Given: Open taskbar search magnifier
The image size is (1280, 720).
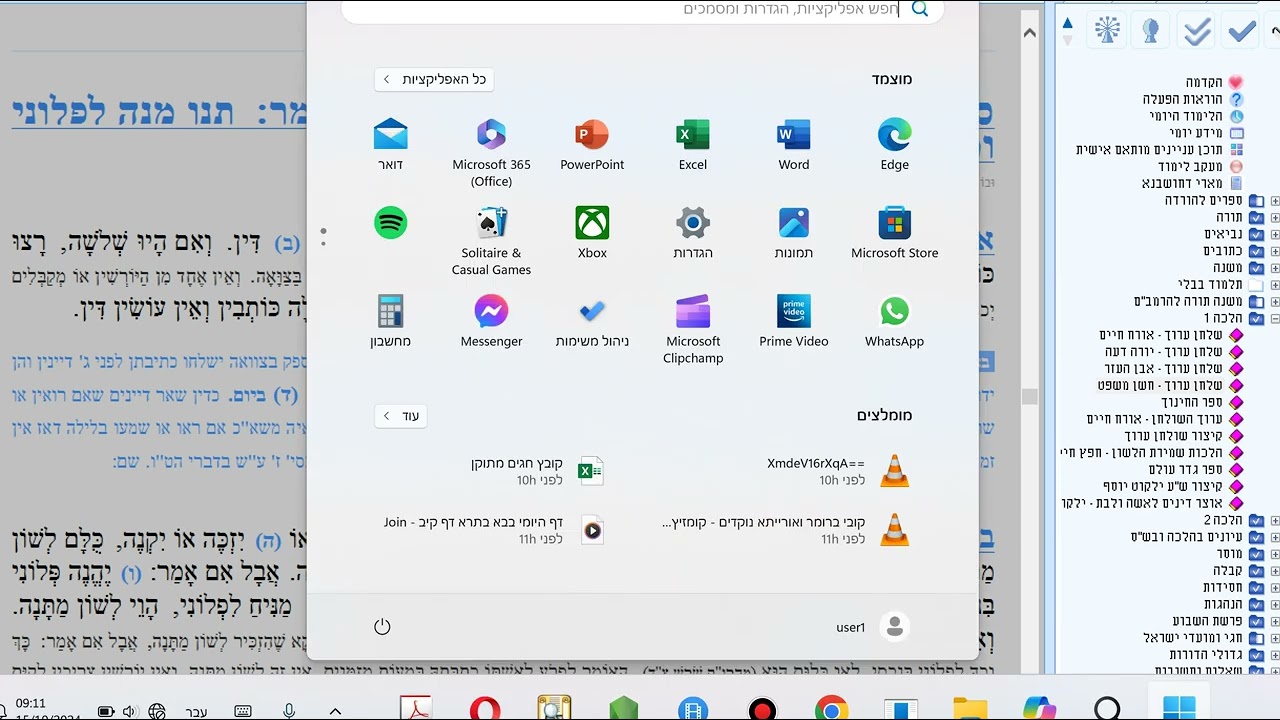Looking at the screenshot, I should pos(1107,711).
